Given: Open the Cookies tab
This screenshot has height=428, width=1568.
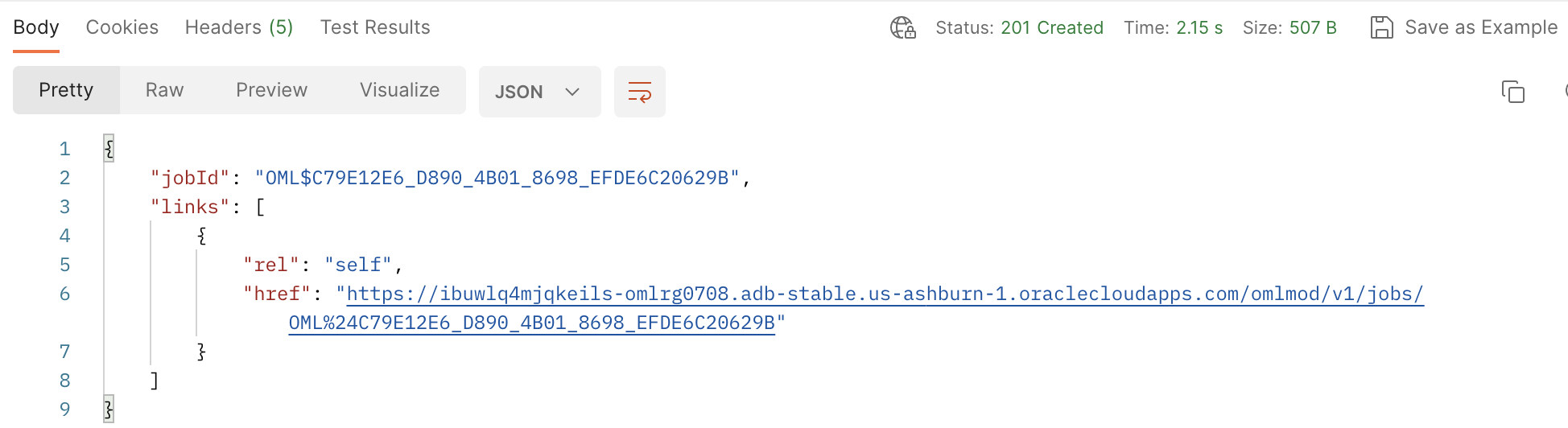Looking at the screenshot, I should coord(122,27).
